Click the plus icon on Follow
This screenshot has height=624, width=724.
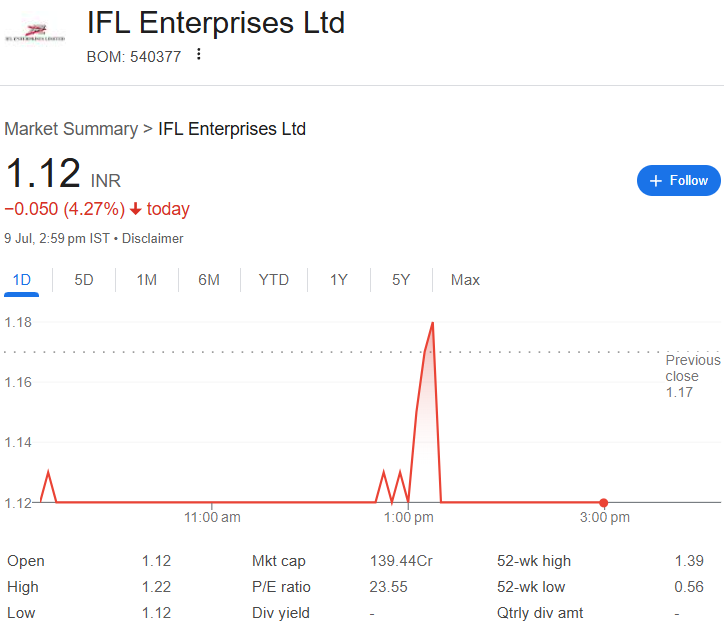click(656, 180)
